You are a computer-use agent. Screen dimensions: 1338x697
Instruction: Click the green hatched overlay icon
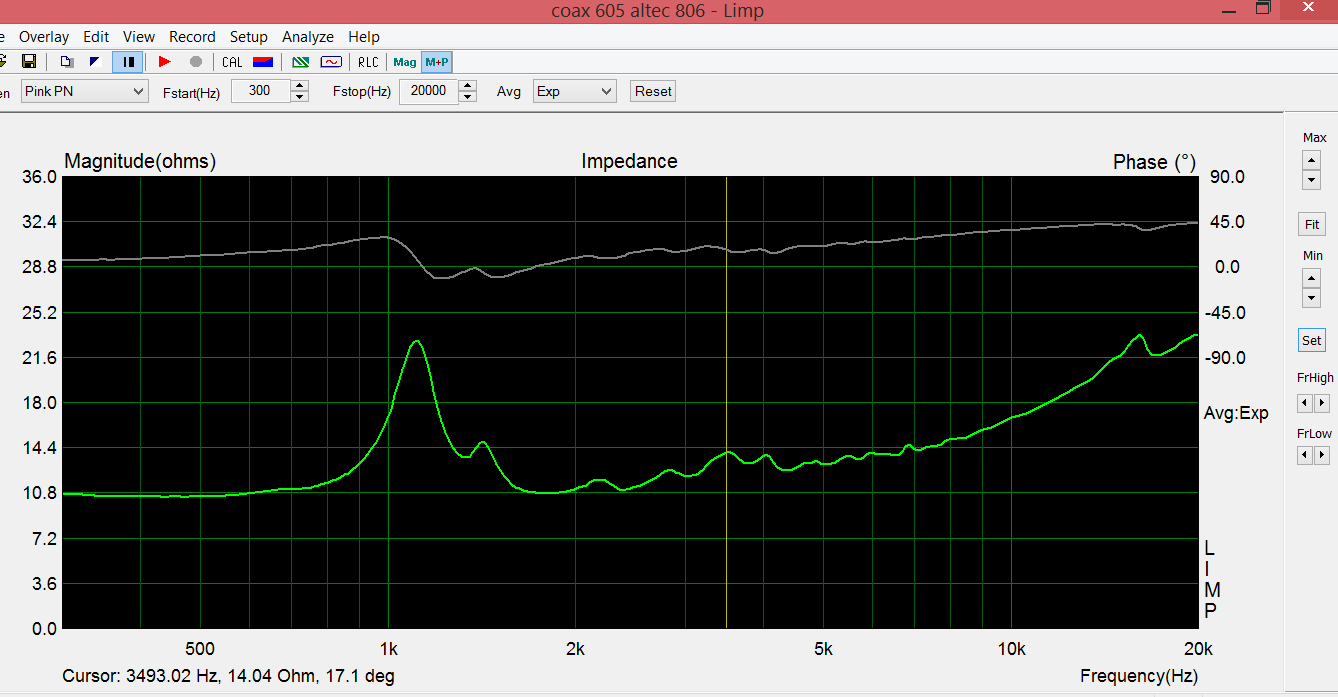coord(300,62)
